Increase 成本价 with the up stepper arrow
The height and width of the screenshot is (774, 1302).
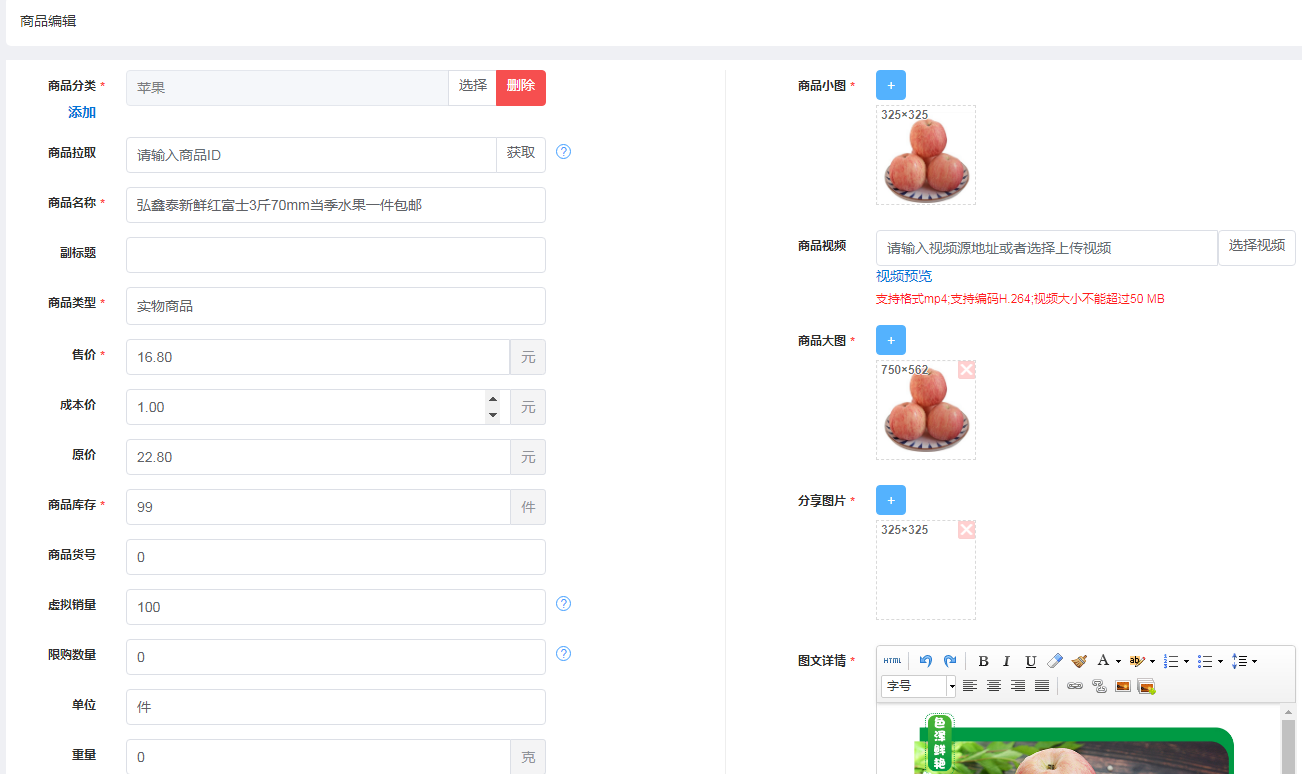click(x=492, y=398)
